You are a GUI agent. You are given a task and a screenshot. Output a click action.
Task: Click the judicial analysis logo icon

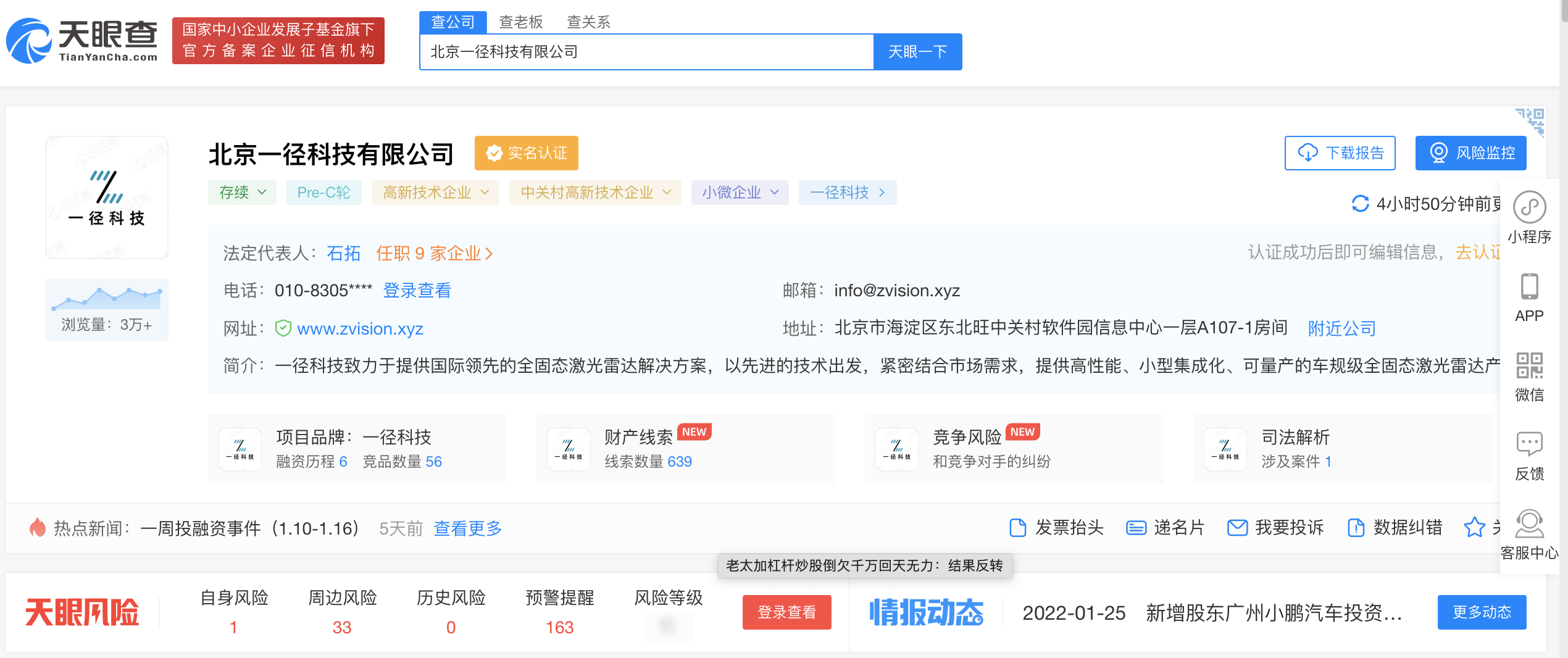(x=1225, y=449)
